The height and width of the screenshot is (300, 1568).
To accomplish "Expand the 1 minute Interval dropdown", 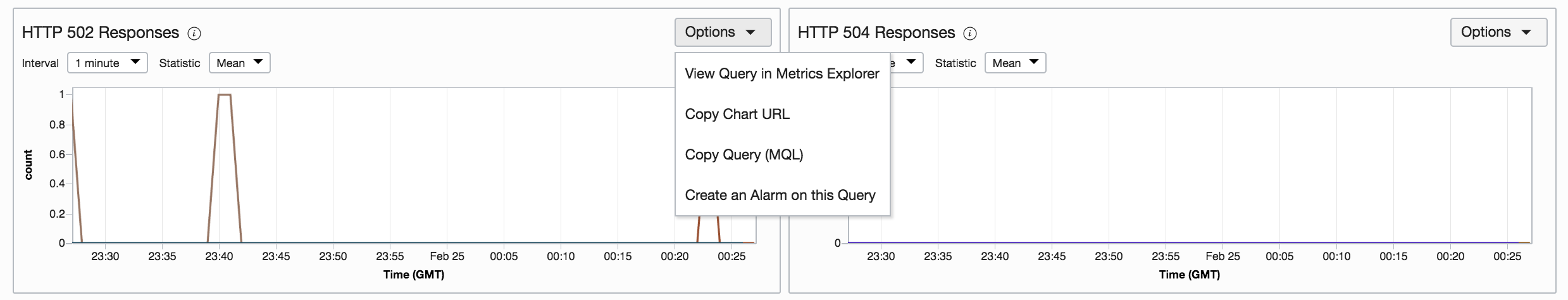I will (x=107, y=63).
